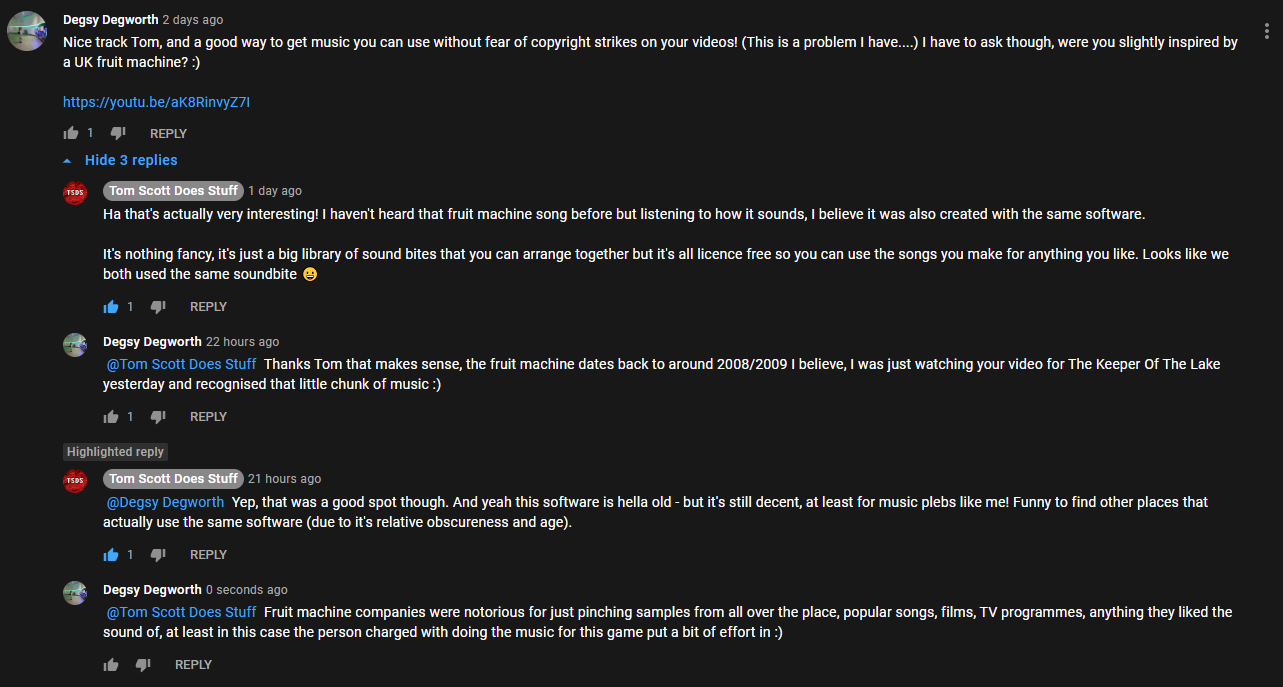Dislike the reply posted 0 seconds ago
Screen dimensions: 1283x687
(x=143, y=665)
